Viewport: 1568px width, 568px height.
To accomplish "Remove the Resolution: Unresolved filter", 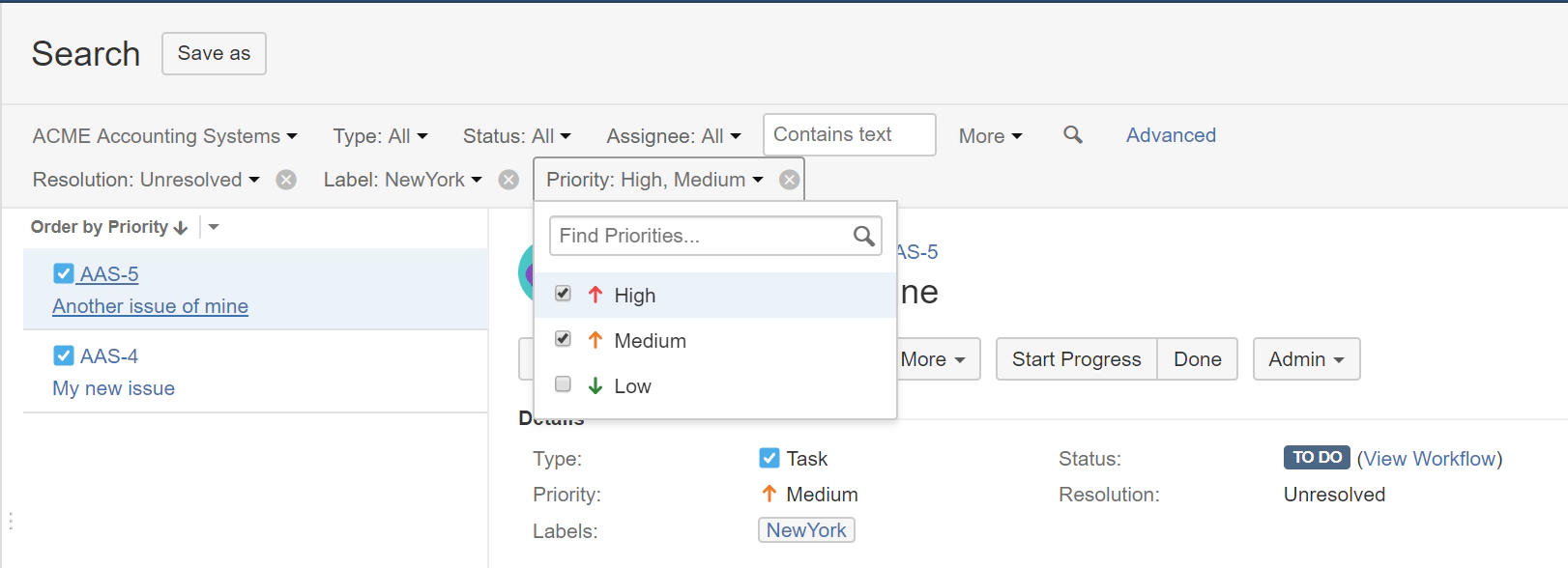I will pos(286,180).
